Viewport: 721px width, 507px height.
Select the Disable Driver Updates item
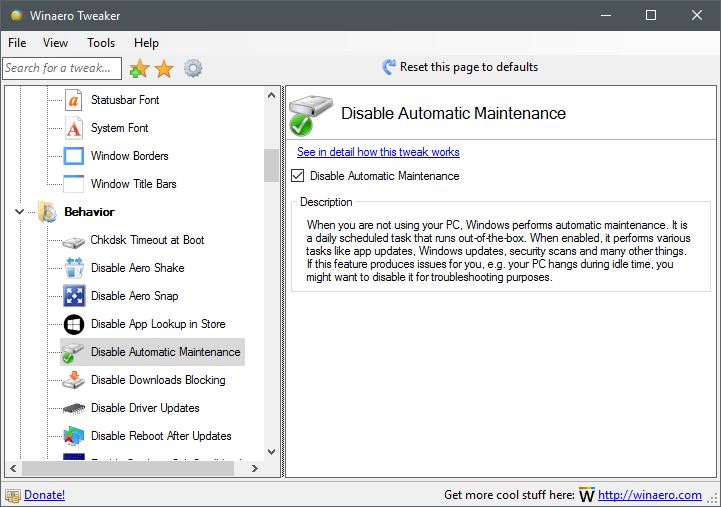(145, 408)
